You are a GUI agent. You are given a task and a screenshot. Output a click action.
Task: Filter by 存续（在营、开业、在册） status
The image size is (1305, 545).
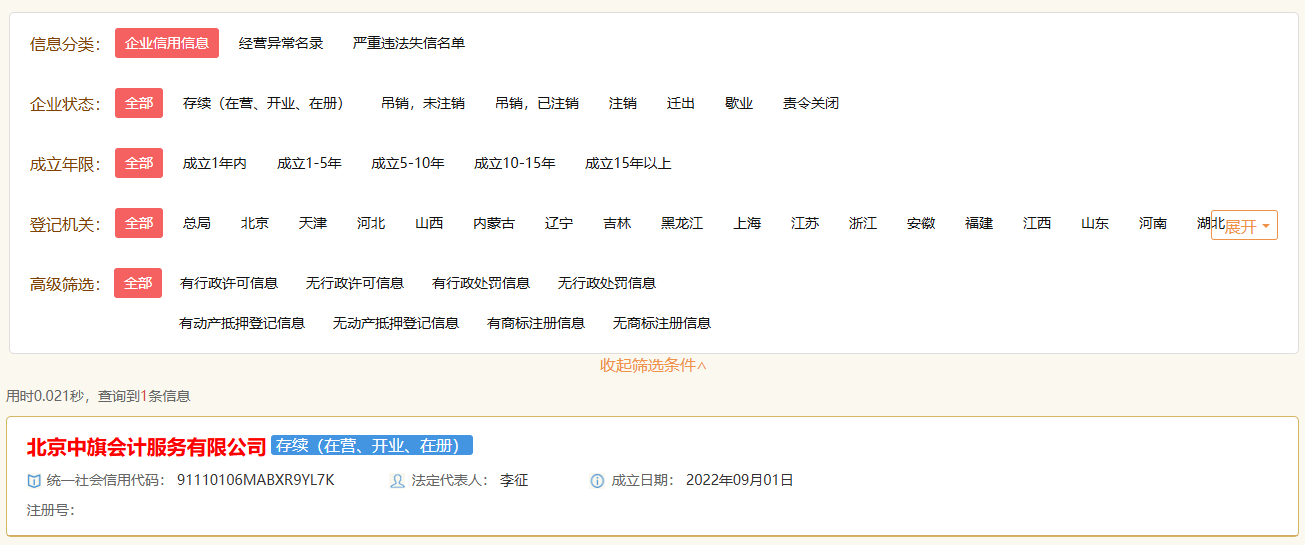point(263,103)
